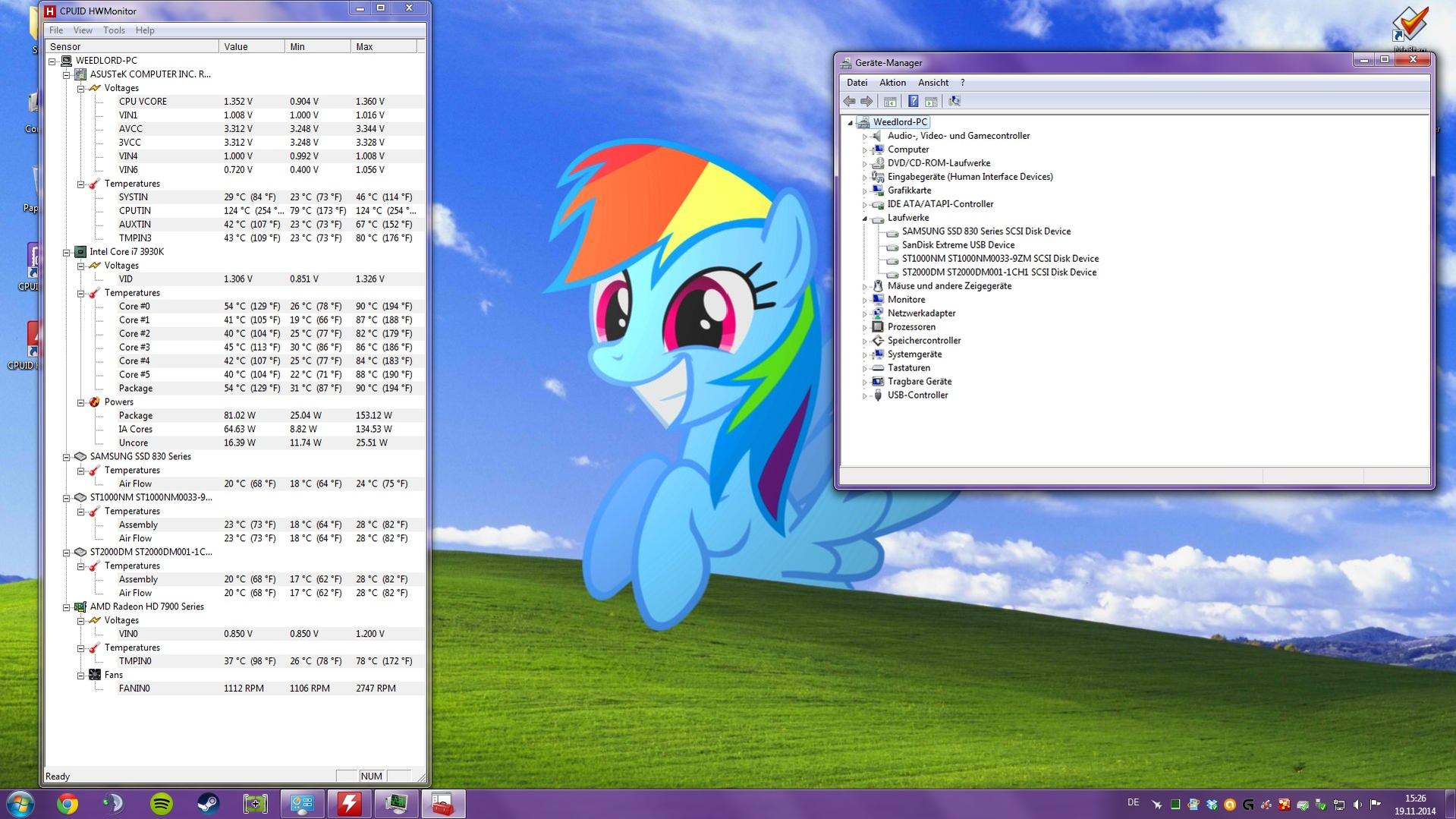Click the Min column header
Image resolution: width=1456 pixels, height=819 pixels.
(x=318, y=46)
